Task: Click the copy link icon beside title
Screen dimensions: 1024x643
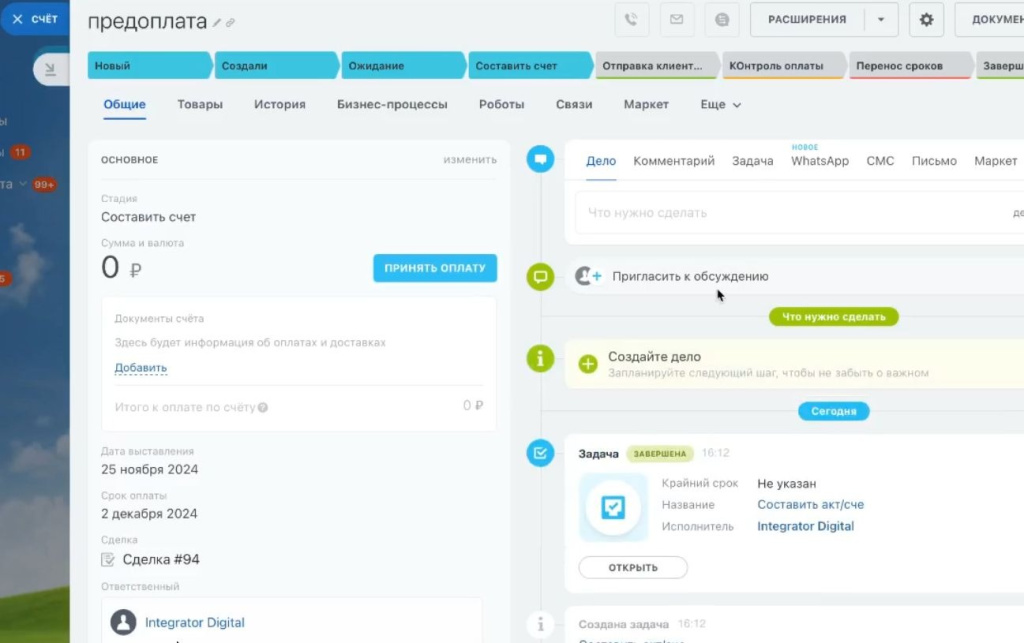Action: tap(231, 23)
